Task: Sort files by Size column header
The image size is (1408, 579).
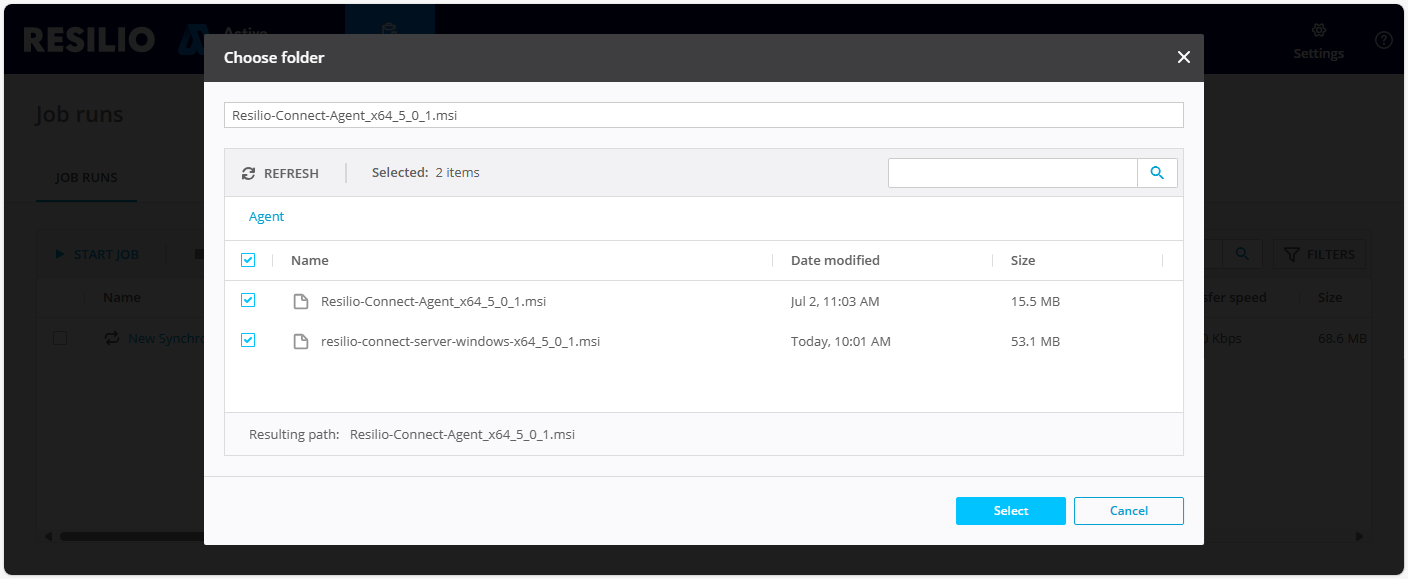Action: click(x=1023, y=260)
